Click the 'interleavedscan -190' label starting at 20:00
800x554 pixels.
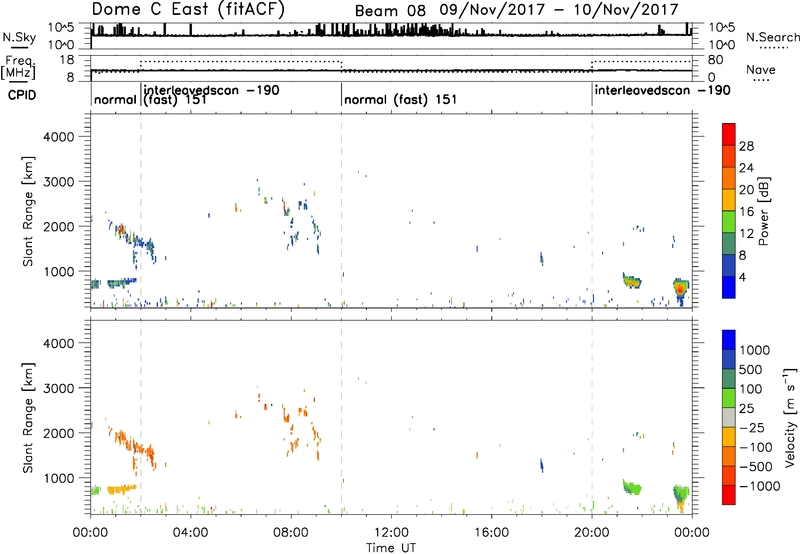coord(662,91)
